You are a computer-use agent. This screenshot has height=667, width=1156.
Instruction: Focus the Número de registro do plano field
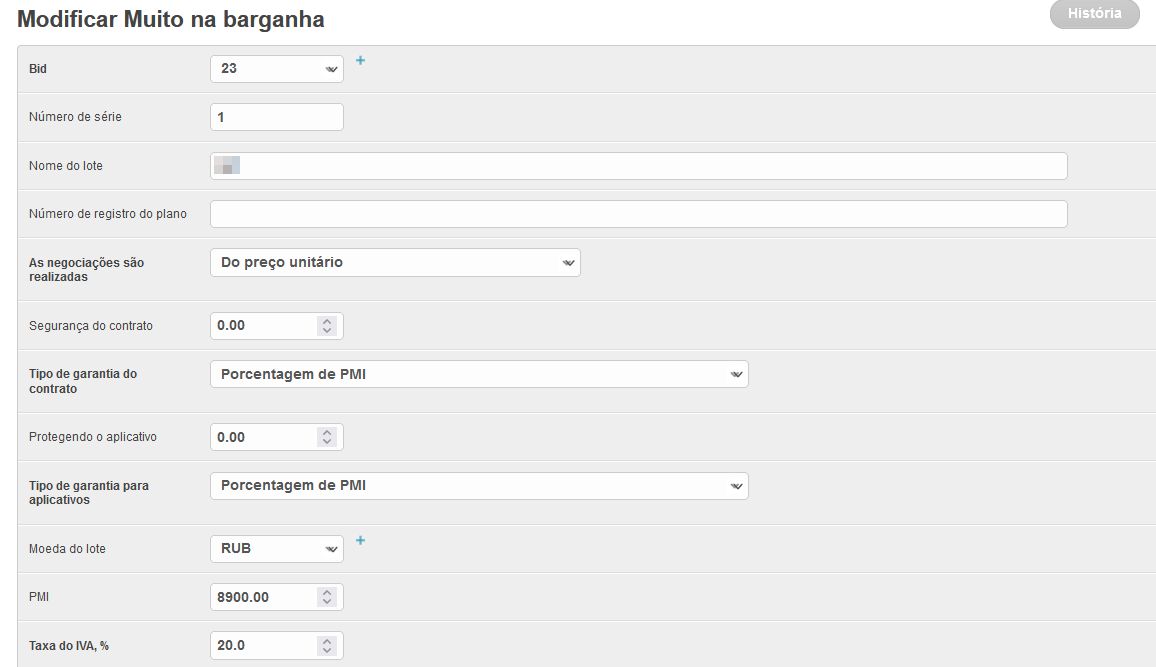coord(638,214)
